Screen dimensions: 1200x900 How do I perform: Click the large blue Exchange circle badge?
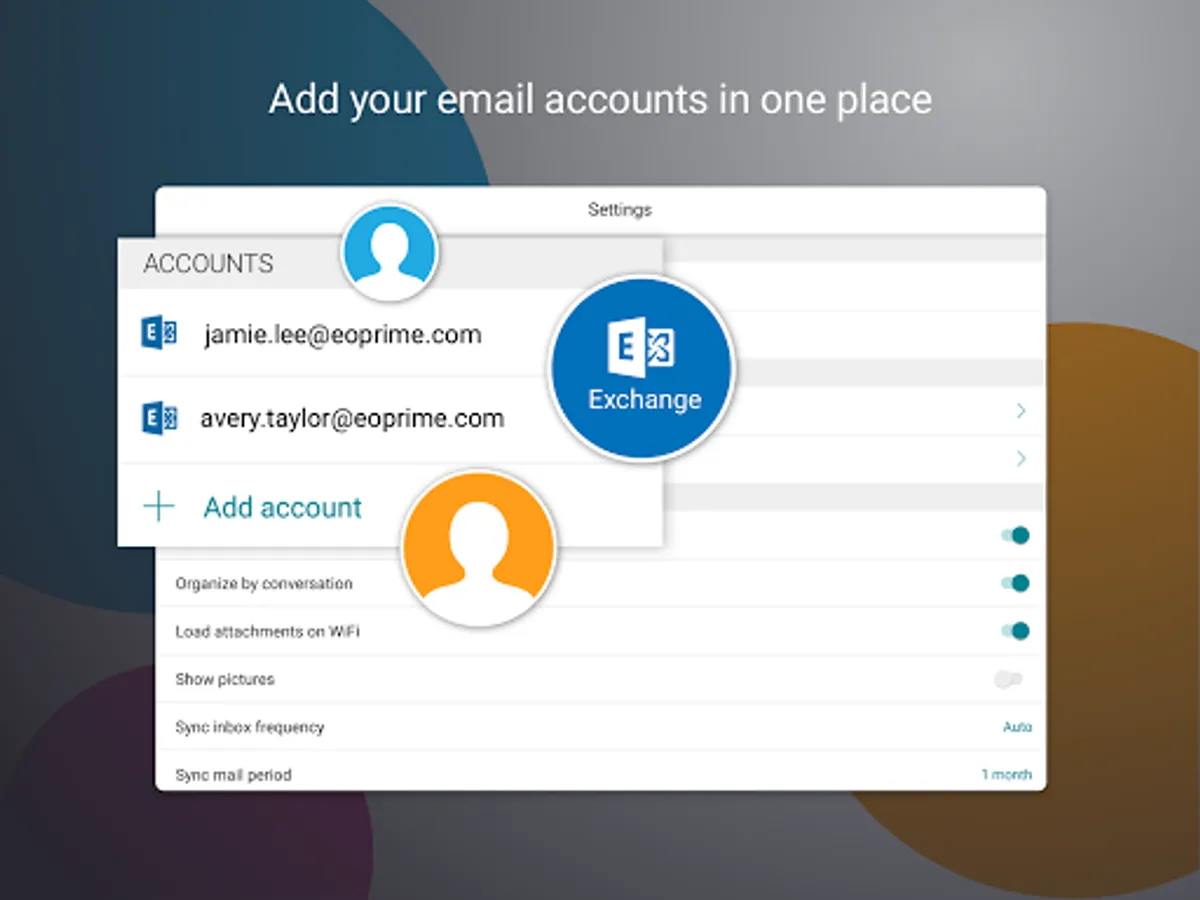(x=642, y=368)
